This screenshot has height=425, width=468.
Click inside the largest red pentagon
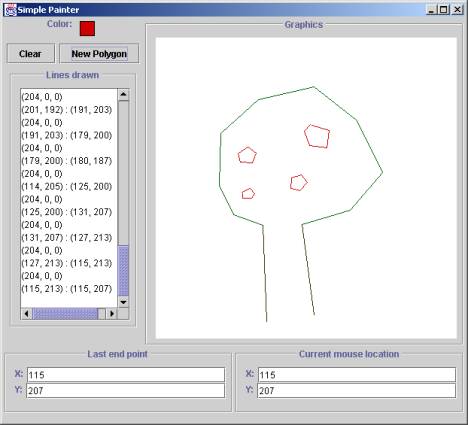pyautogui.click(x=317, y=136)
